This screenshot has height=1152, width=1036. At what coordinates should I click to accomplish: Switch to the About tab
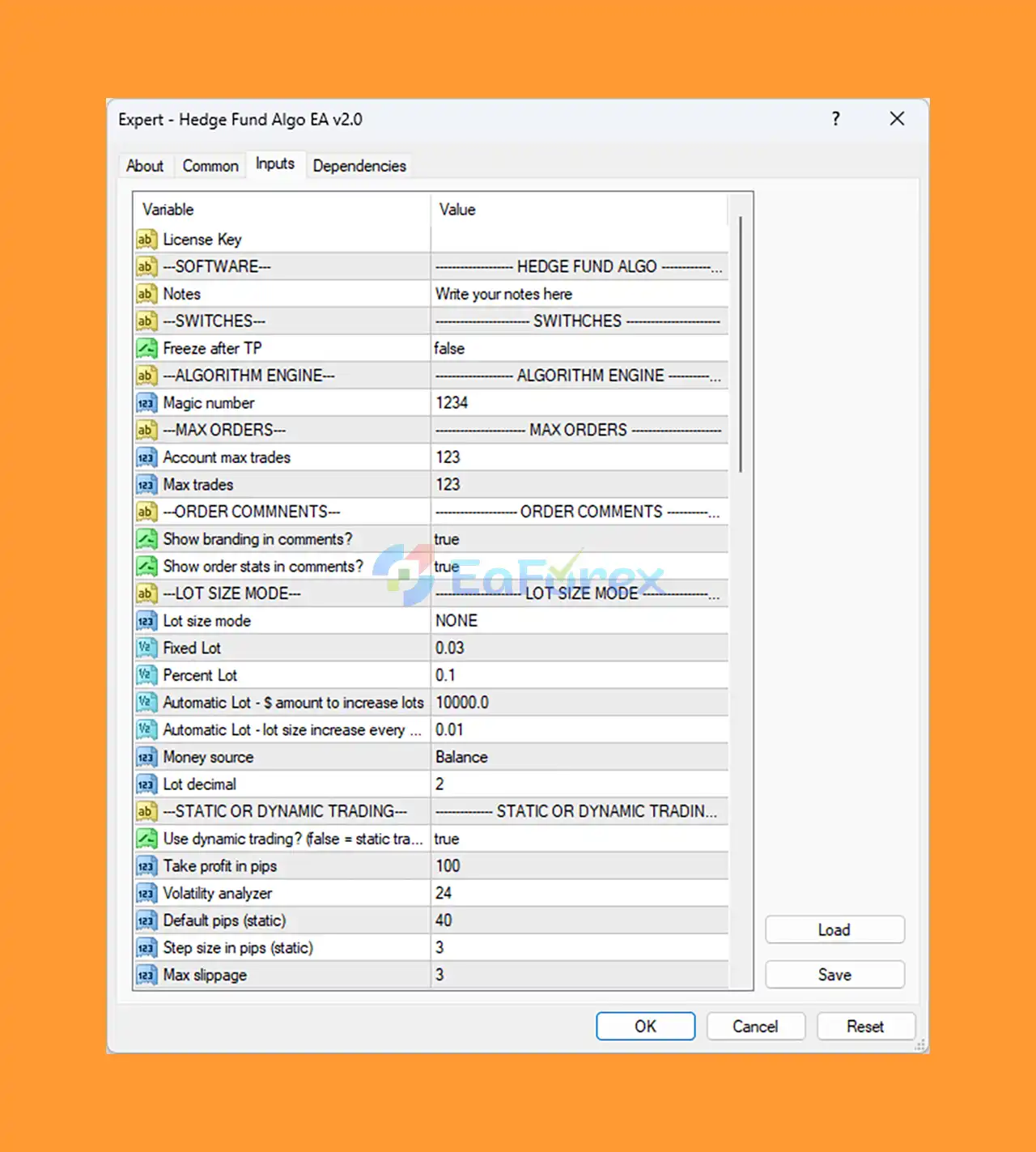pyautogui.click(x=145, y=166)
